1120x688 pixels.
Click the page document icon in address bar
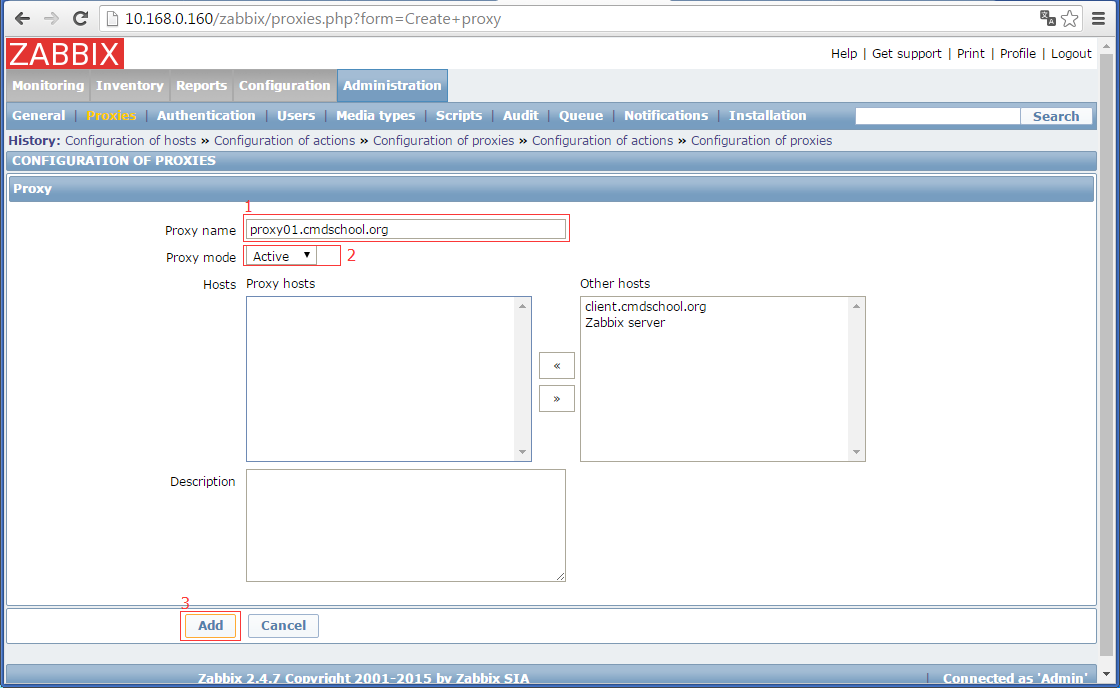coord(112,19)
